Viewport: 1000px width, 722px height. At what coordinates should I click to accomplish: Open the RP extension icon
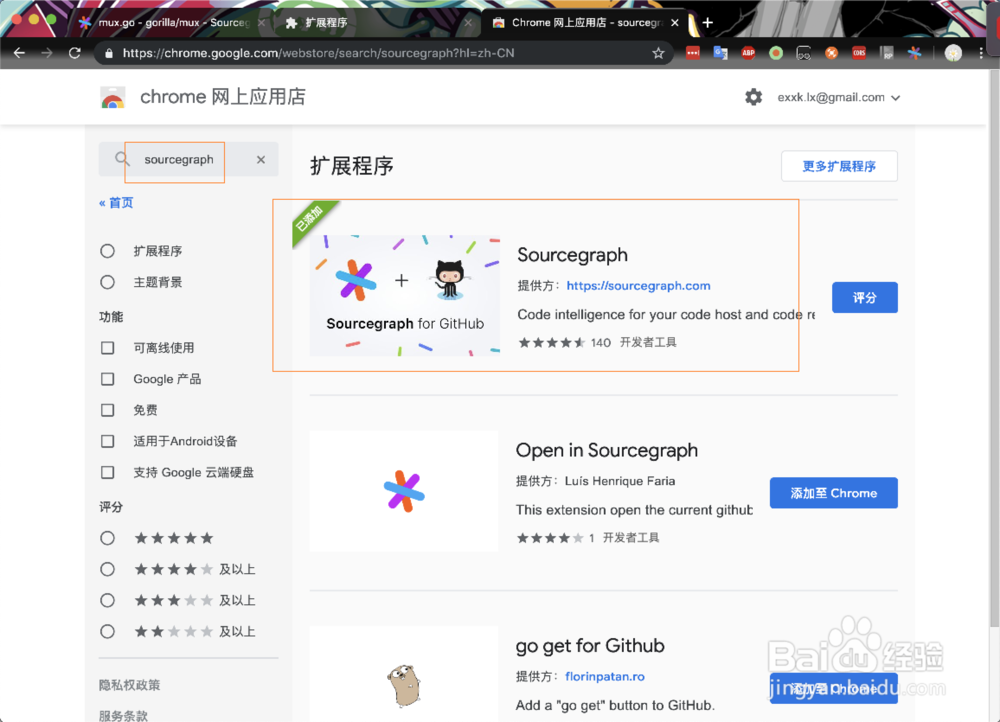coord(886,53)
